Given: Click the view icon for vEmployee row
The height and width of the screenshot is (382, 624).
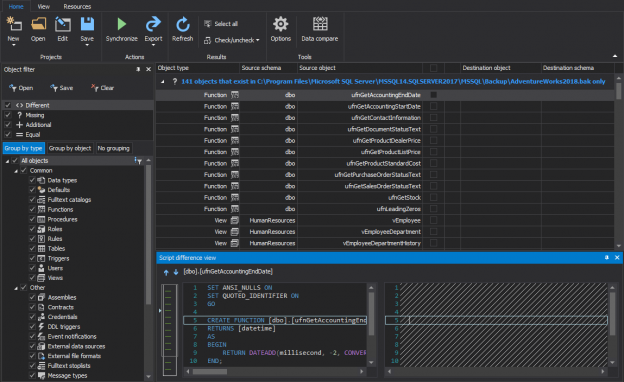Looking at the screenshot, I should tap(235, 220).
